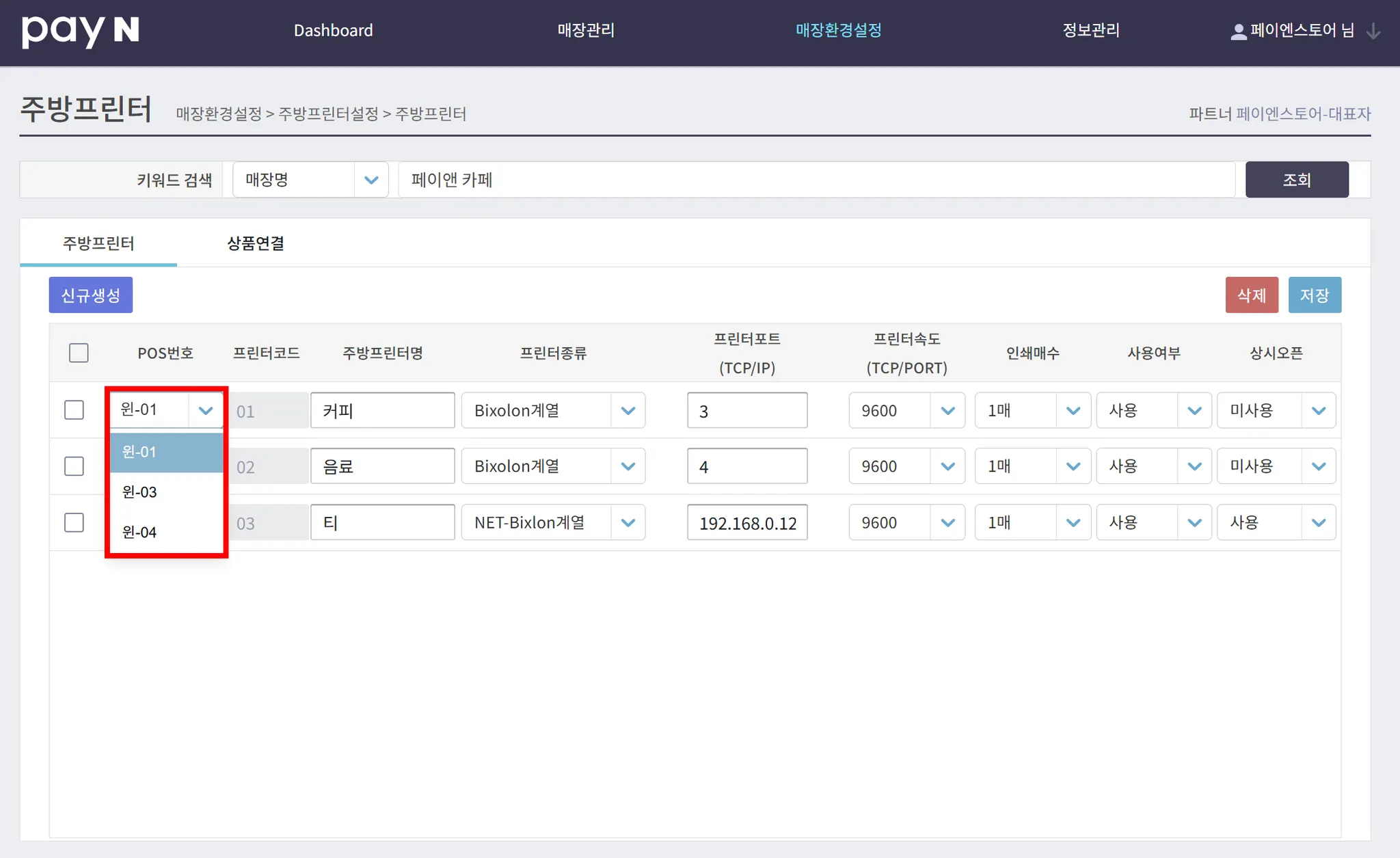Open the 정보관리 menu
This screenshot has height=858, width=1400.
(x=1090, y=31)
